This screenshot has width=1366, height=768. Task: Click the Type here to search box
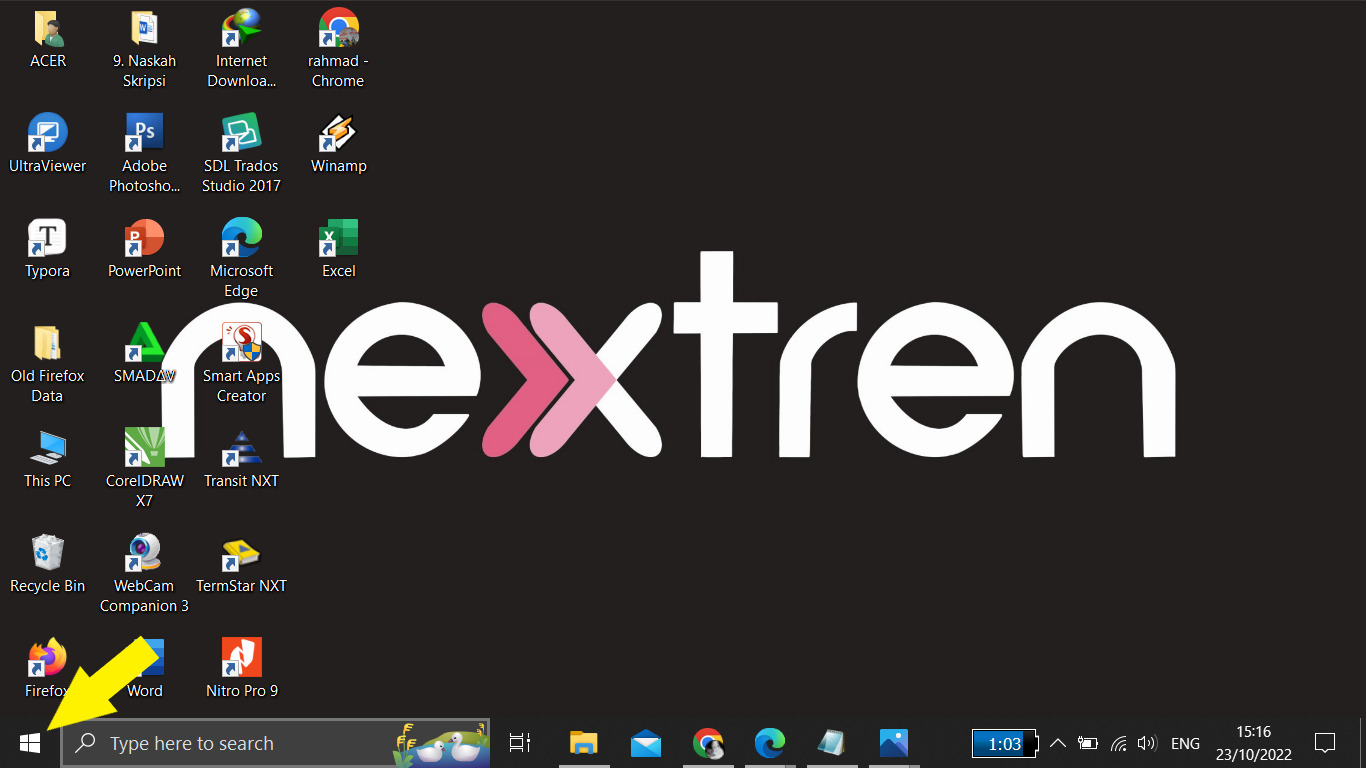click(276, 743)
